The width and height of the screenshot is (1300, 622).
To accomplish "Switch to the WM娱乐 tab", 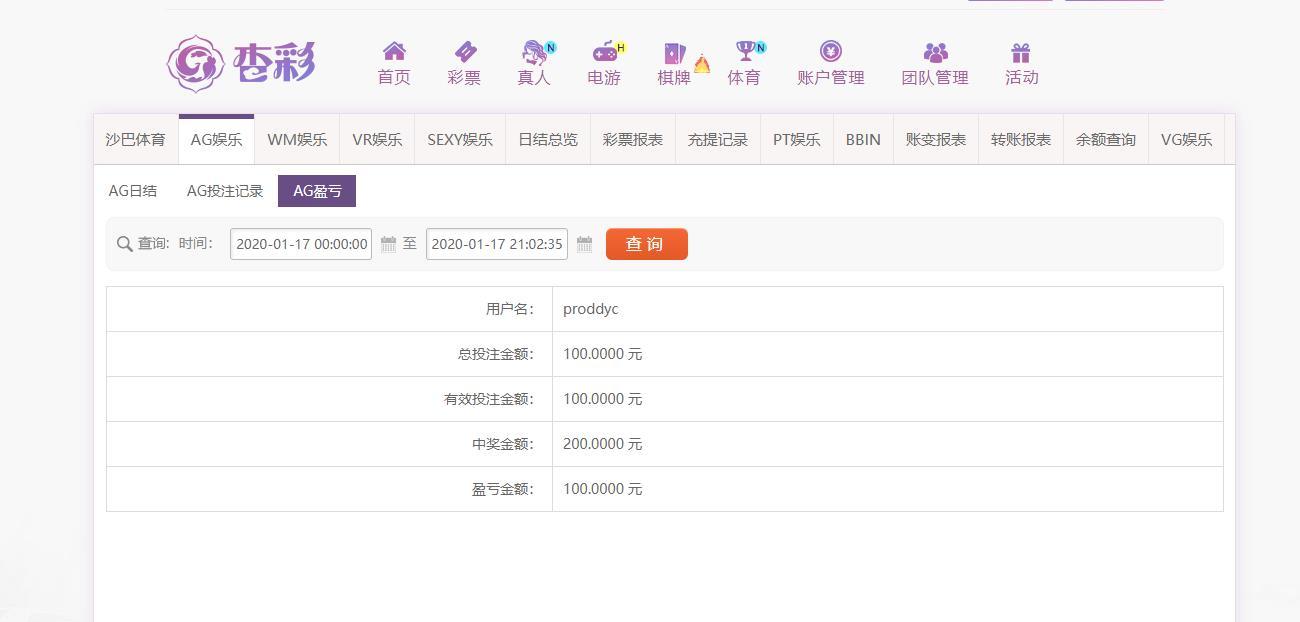I will [297, 140].
